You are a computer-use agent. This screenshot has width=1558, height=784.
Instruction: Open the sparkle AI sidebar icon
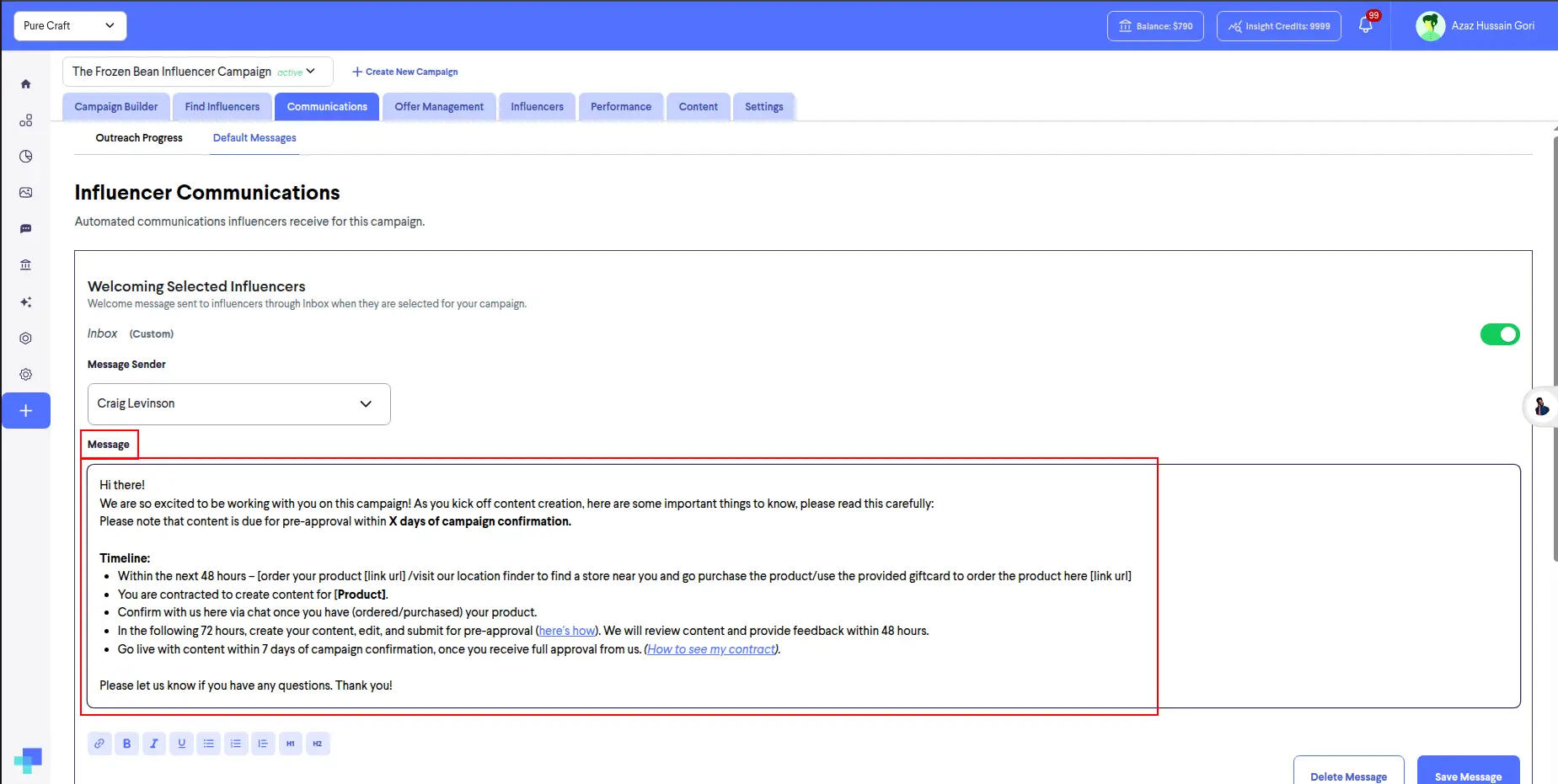25,301
